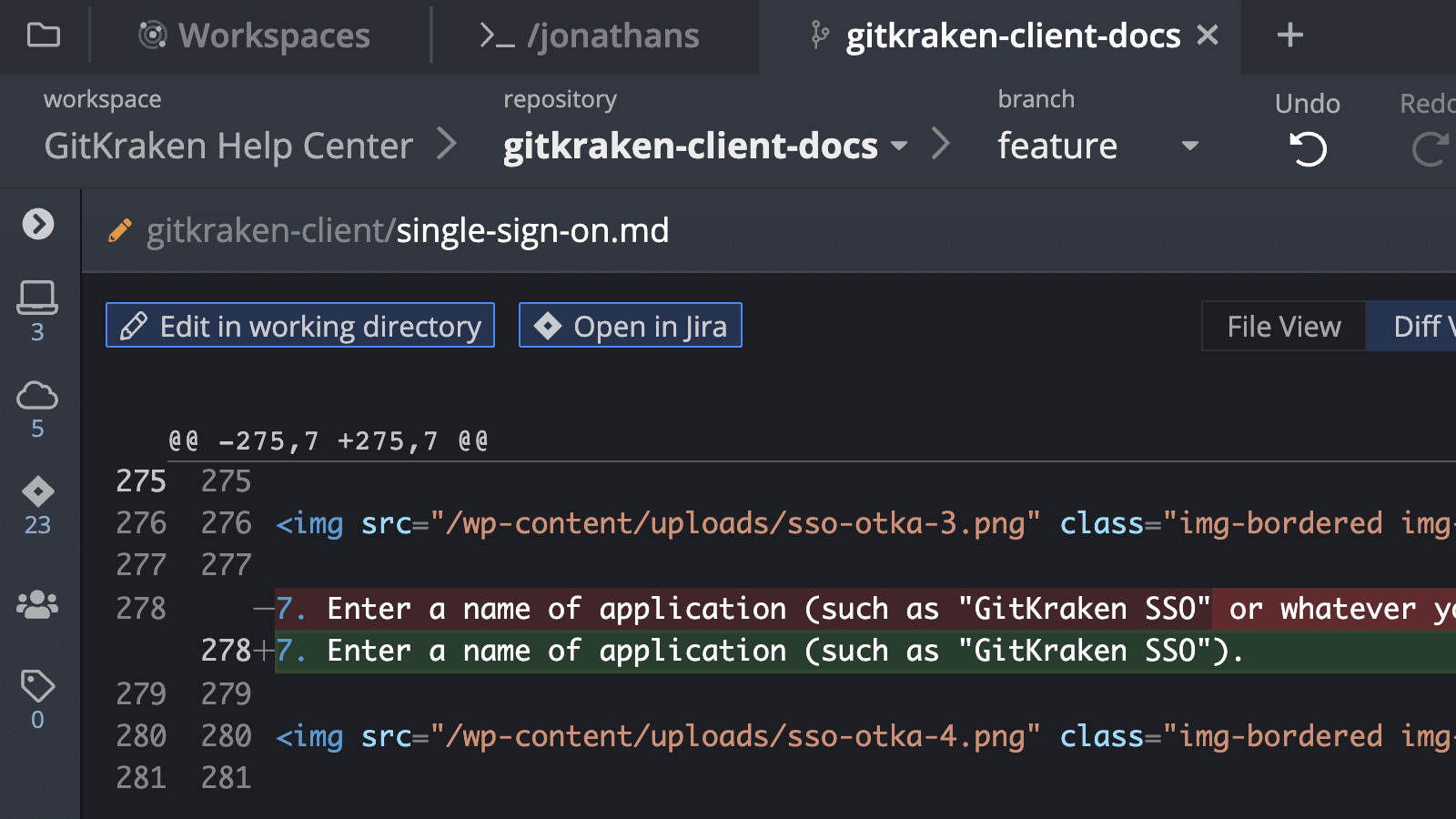Click the single-sign-on.md file path
Image resolution: width=1456 pixels, height=819 pixels.
tap(408, 230)
